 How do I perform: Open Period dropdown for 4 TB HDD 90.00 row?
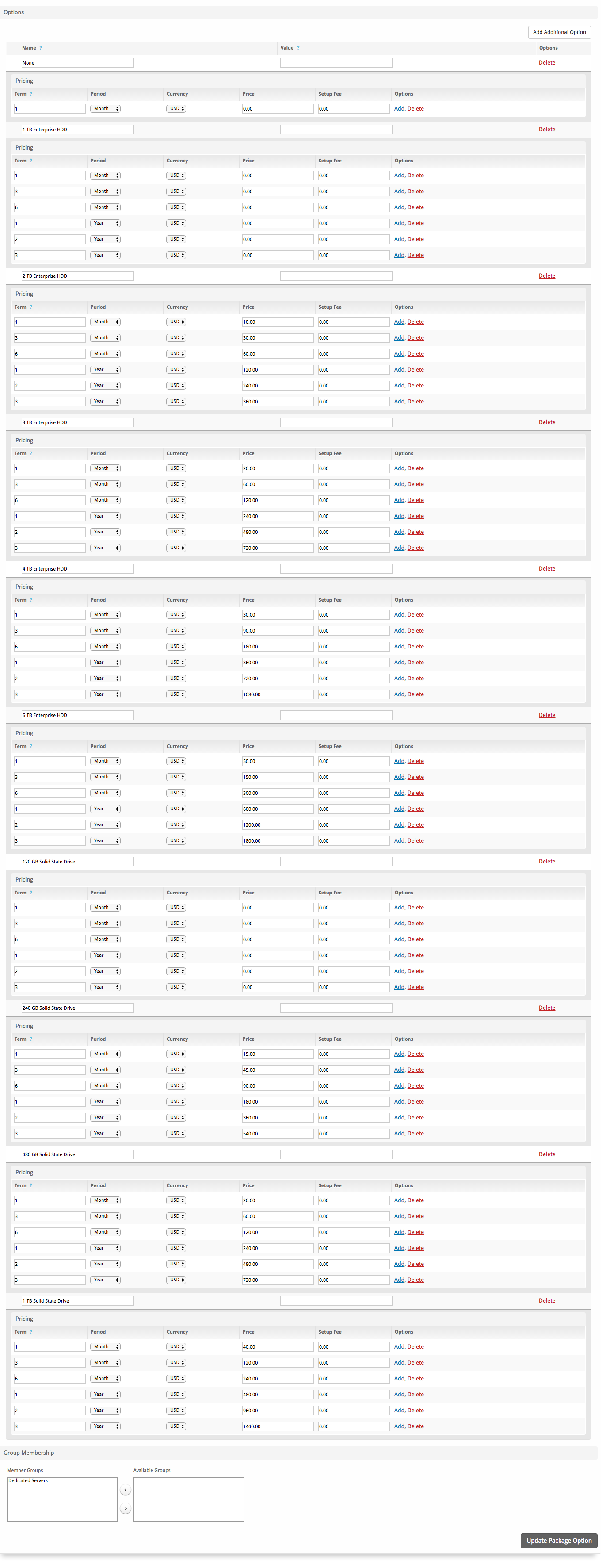pos(106,631)
